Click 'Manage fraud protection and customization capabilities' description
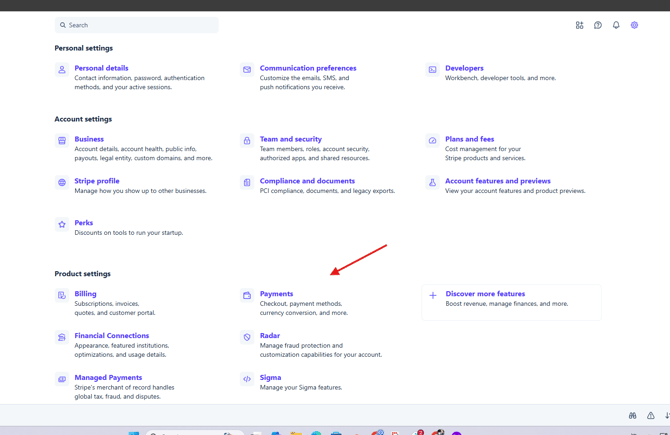Image resolution: width=670 pixels, height=435 pixels. point(321,350)
